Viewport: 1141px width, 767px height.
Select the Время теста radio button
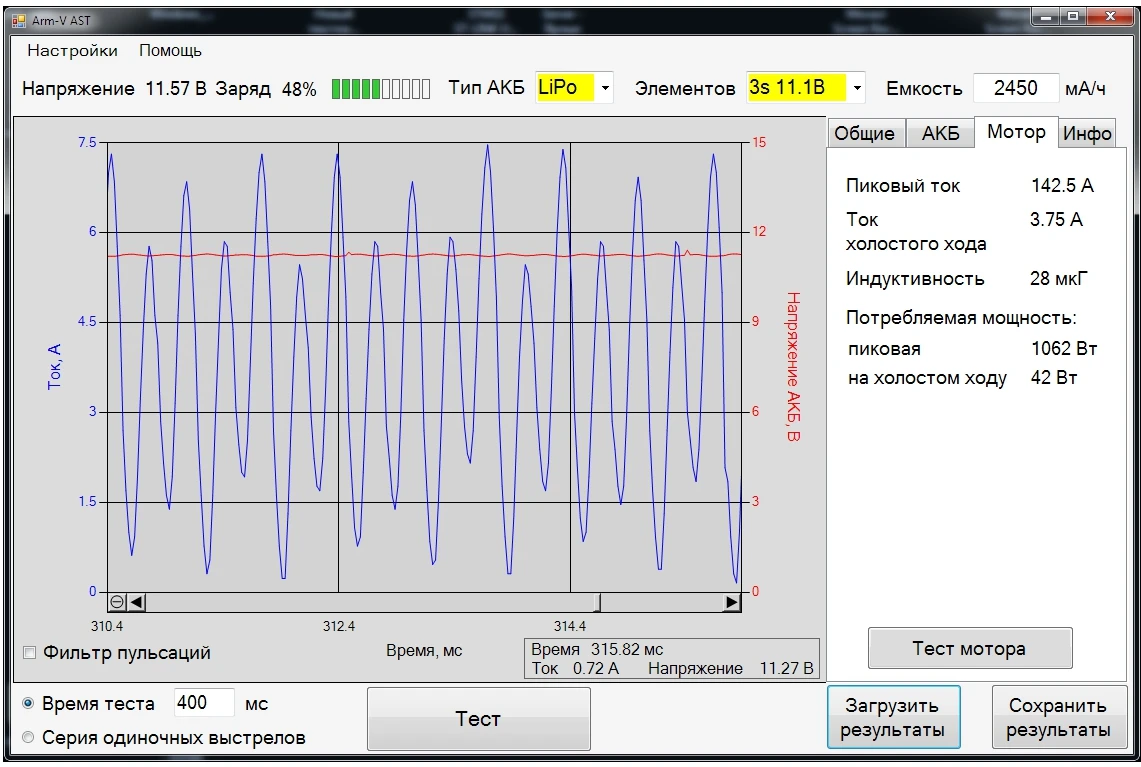point(28,703)
